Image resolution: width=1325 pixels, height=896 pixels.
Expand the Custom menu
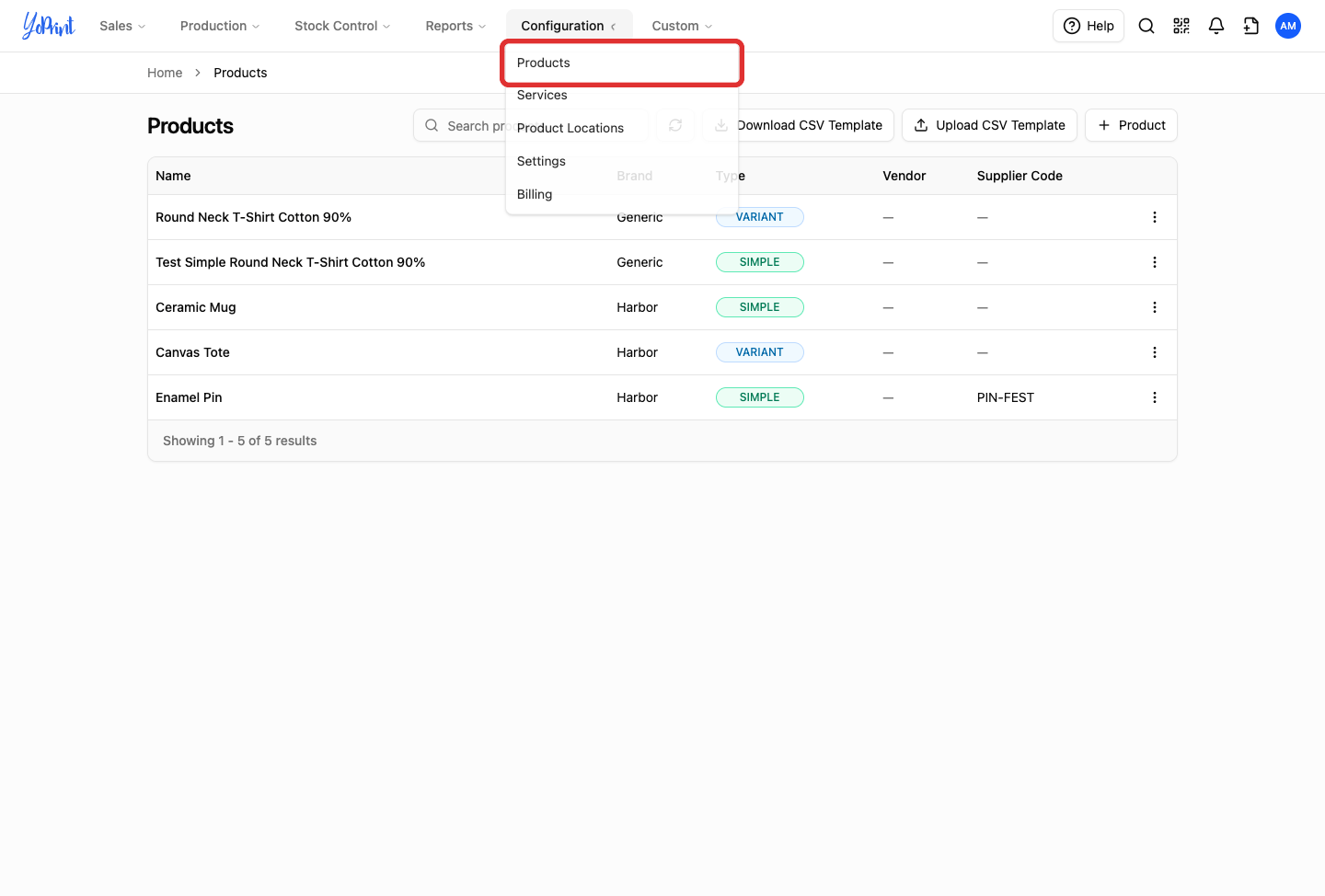tap(682, 26)
